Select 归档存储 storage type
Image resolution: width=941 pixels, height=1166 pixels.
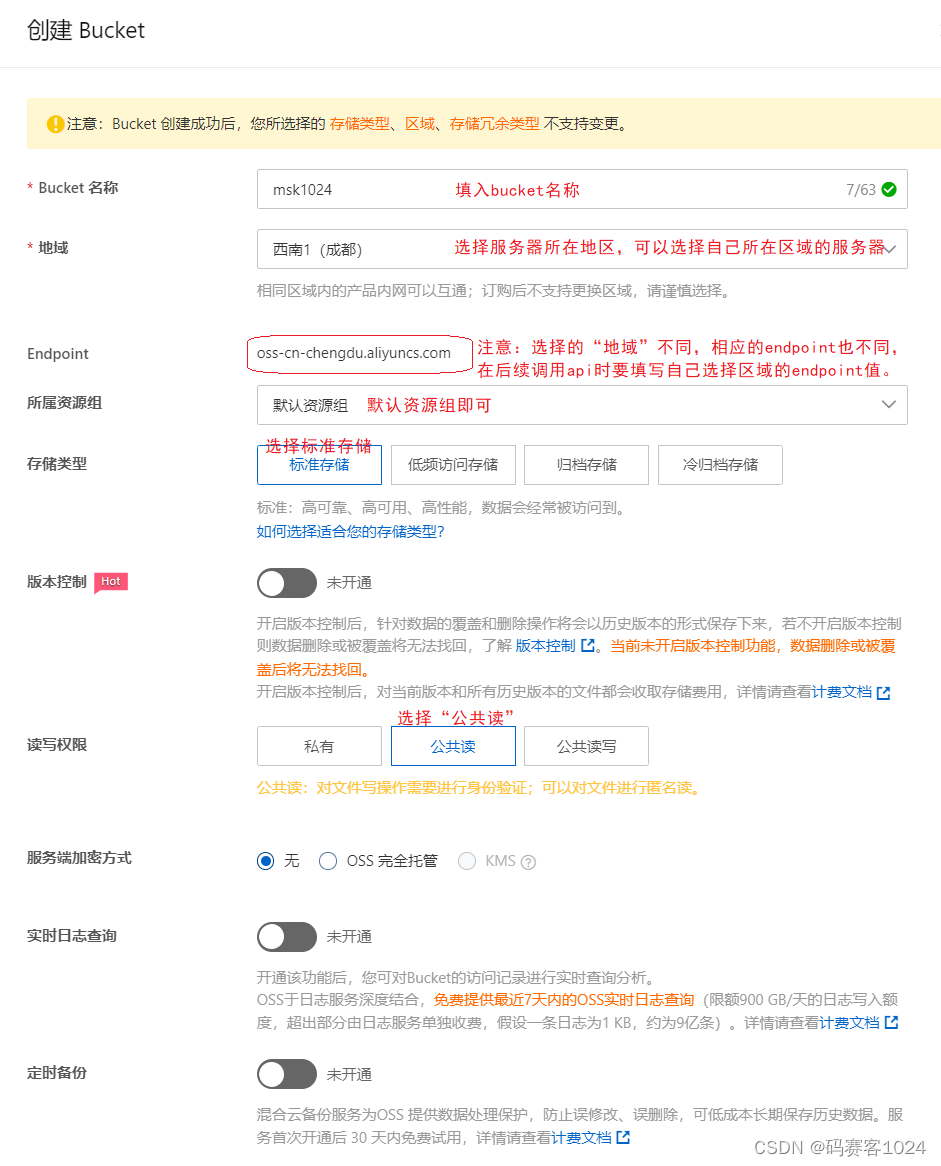[x=586, y=465]
